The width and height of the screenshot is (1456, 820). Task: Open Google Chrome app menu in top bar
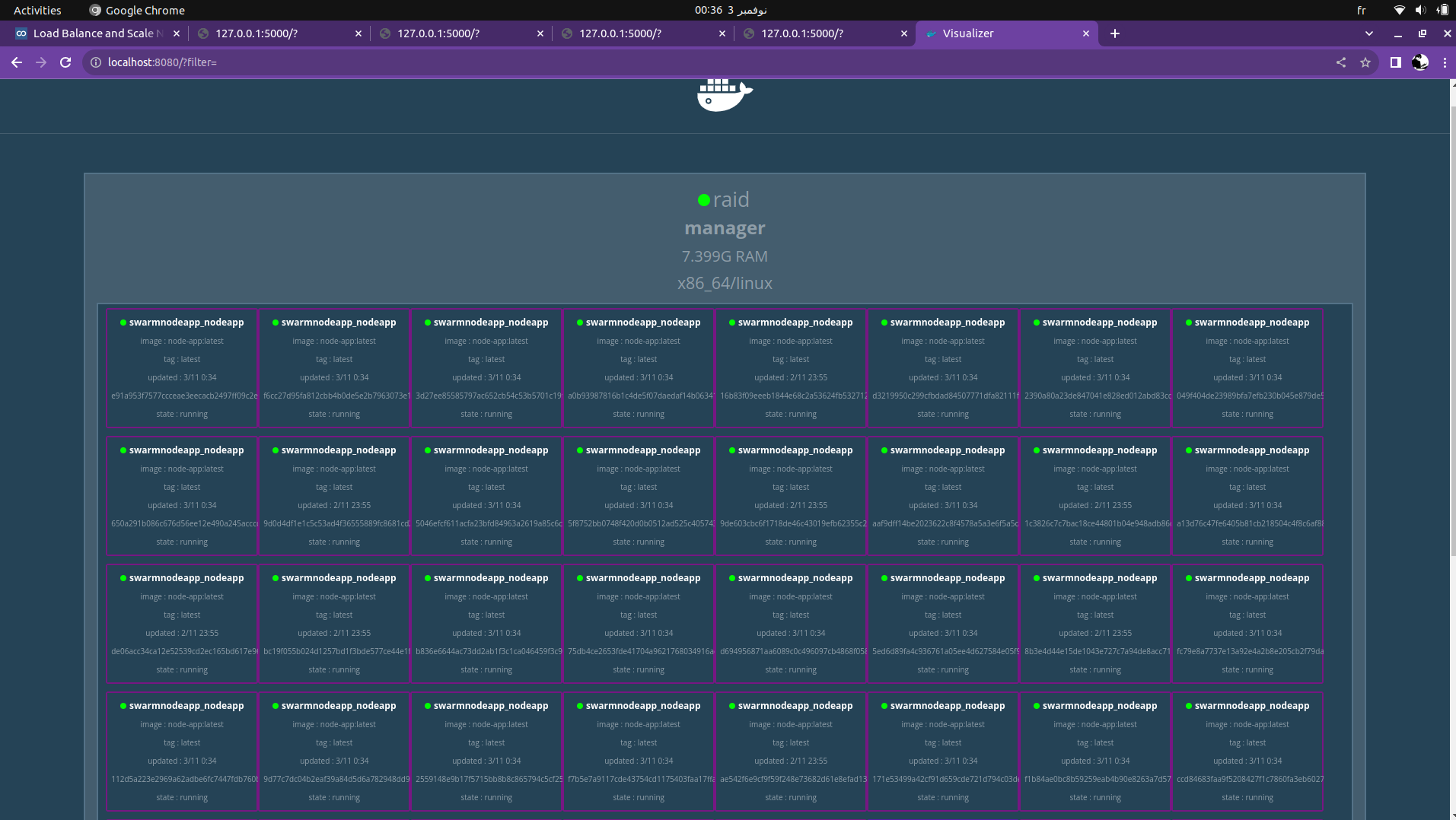tap(137, 10)
